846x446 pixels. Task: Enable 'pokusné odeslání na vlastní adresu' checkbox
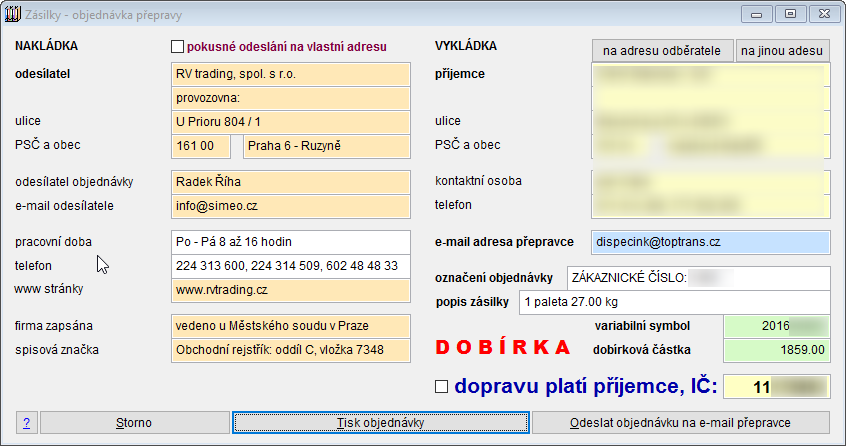click(x=178, y=46)
